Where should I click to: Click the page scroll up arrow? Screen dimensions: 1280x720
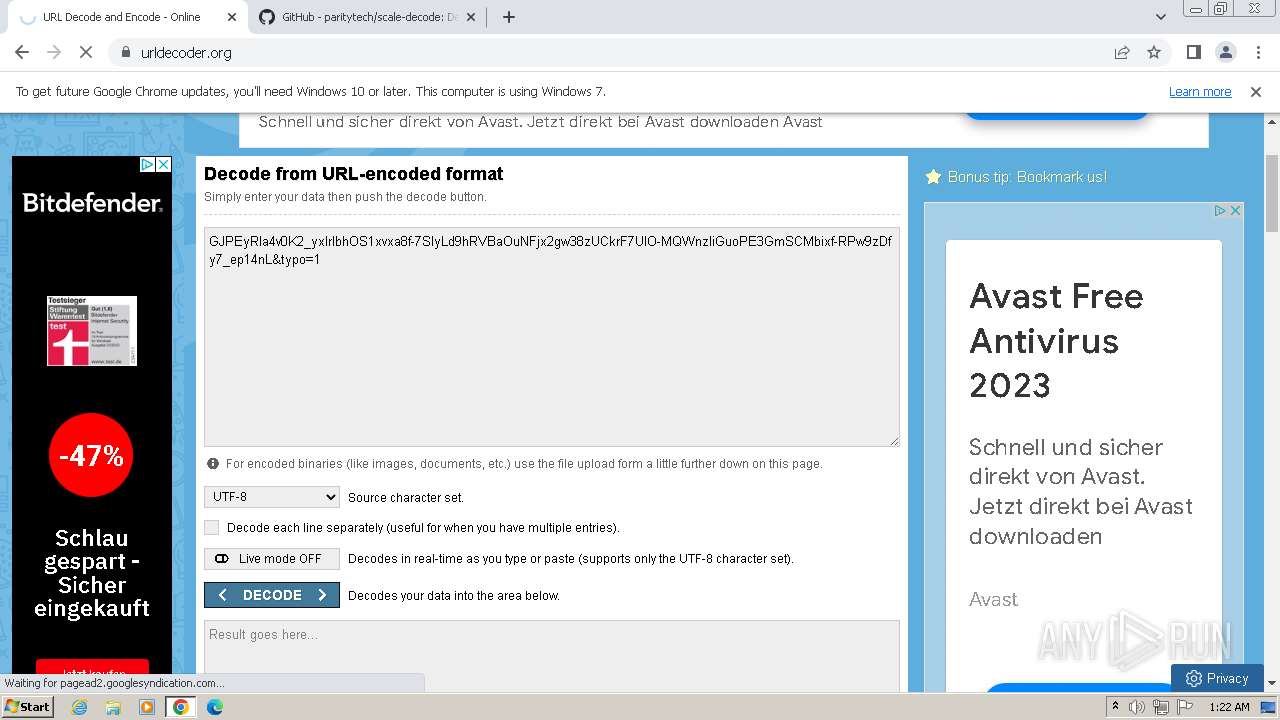tap(1272, 121)
